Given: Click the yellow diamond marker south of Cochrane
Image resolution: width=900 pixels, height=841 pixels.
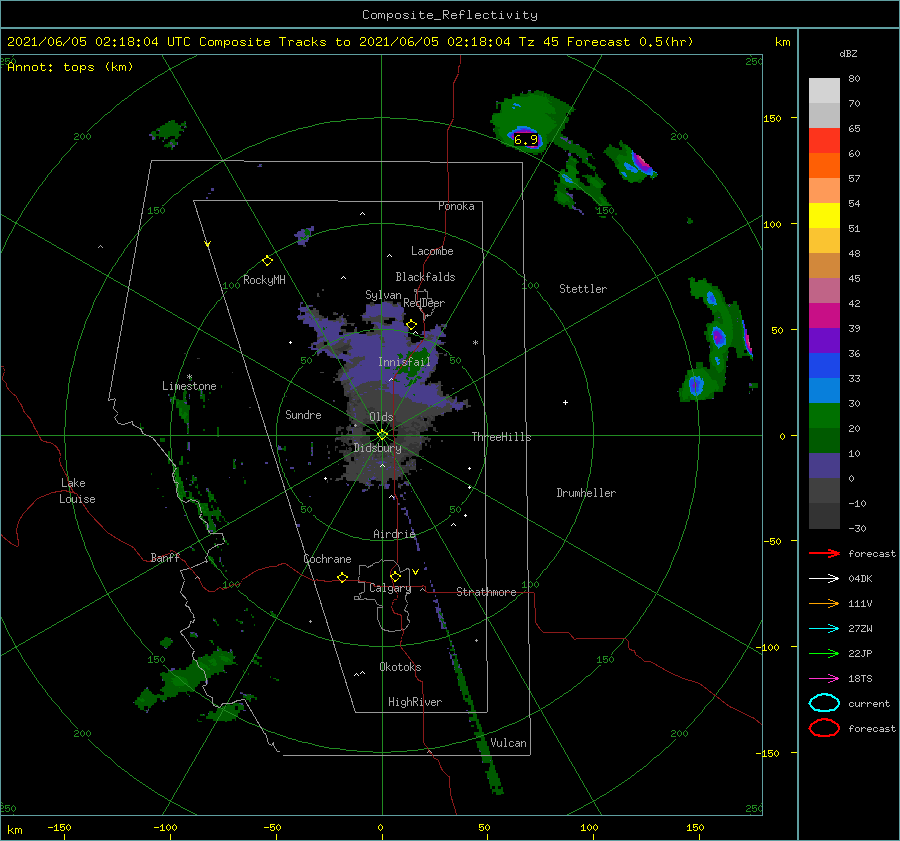Looking at the screenshot, I should (x=342, y=577).
